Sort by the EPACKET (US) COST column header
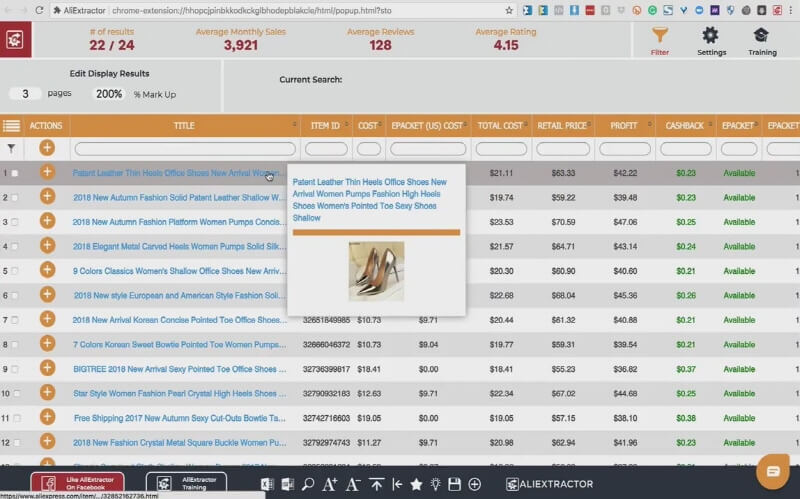Screen dimensions: 800x499 point(427,126)
